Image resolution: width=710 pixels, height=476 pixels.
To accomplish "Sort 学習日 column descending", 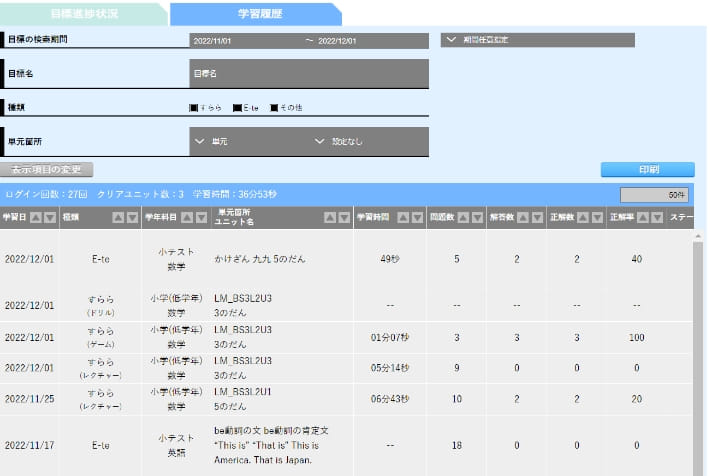I will tap(50, 217).
